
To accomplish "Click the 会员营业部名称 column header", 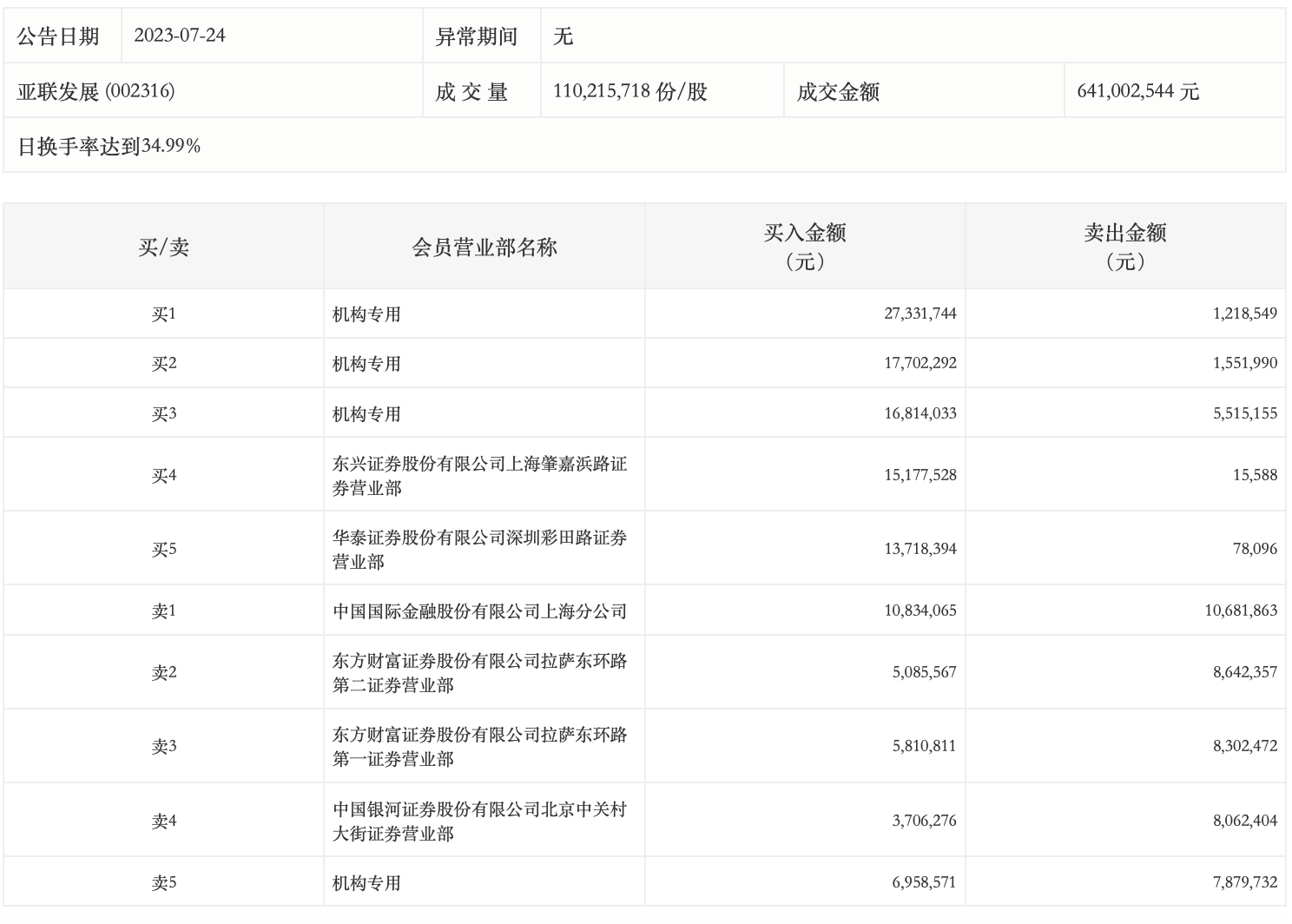I will tap(484, 247).
